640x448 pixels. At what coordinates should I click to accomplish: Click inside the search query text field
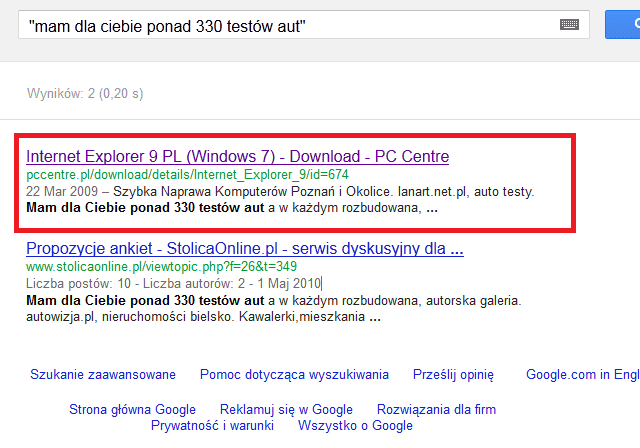(x=290, y=24)
